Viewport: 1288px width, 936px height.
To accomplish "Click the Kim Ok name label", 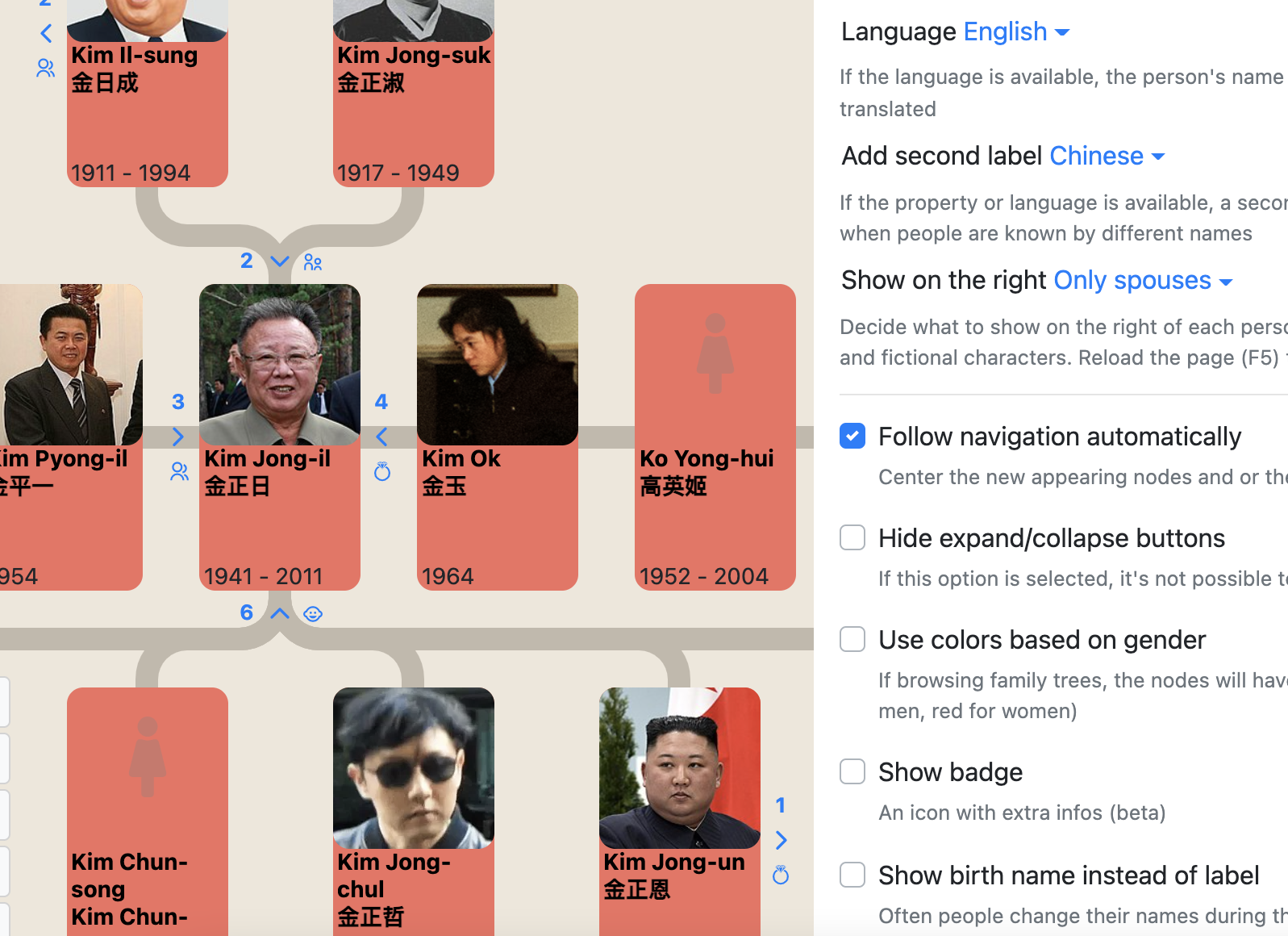I will pos(461,458).
